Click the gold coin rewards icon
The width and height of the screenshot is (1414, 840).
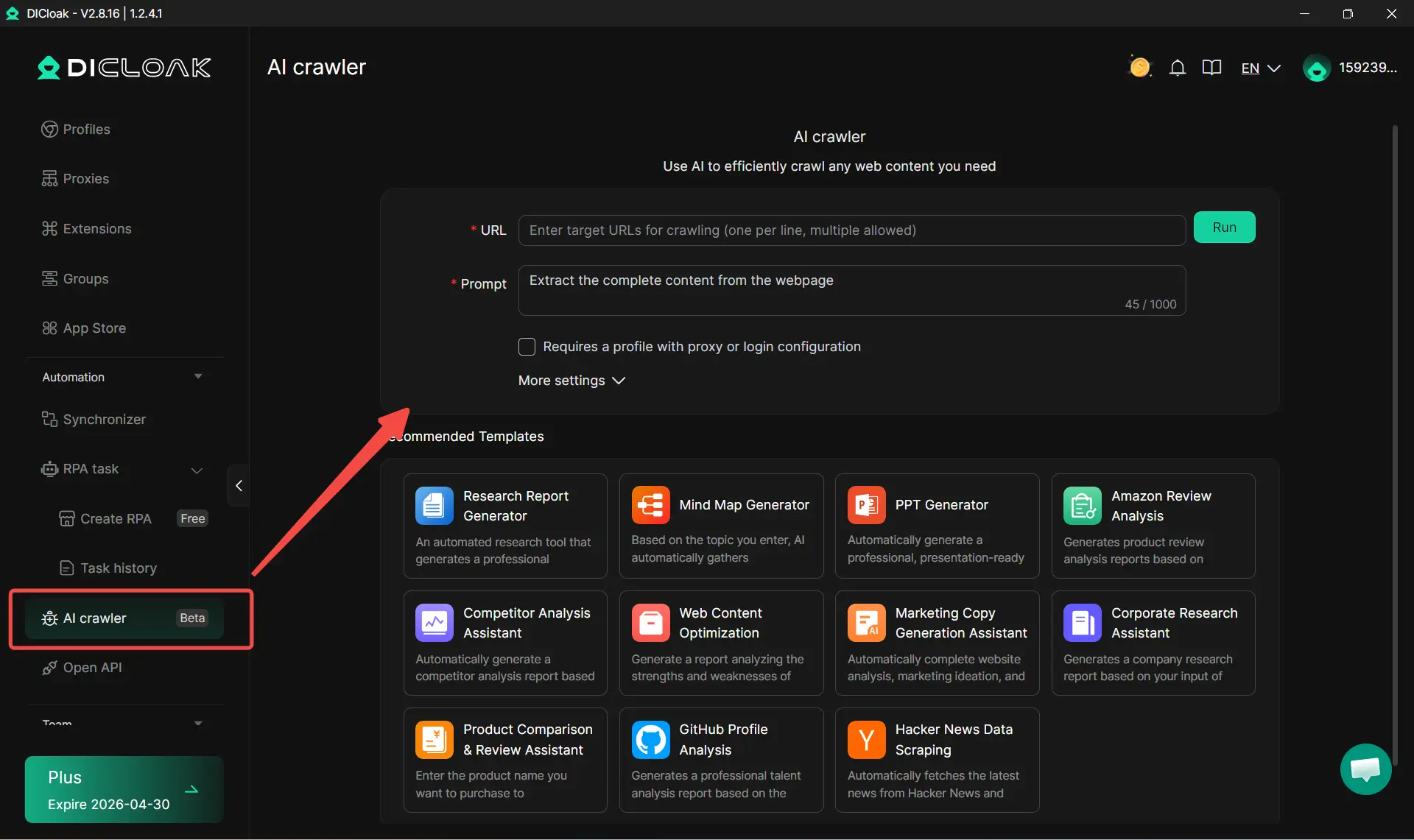(1139, 68)
